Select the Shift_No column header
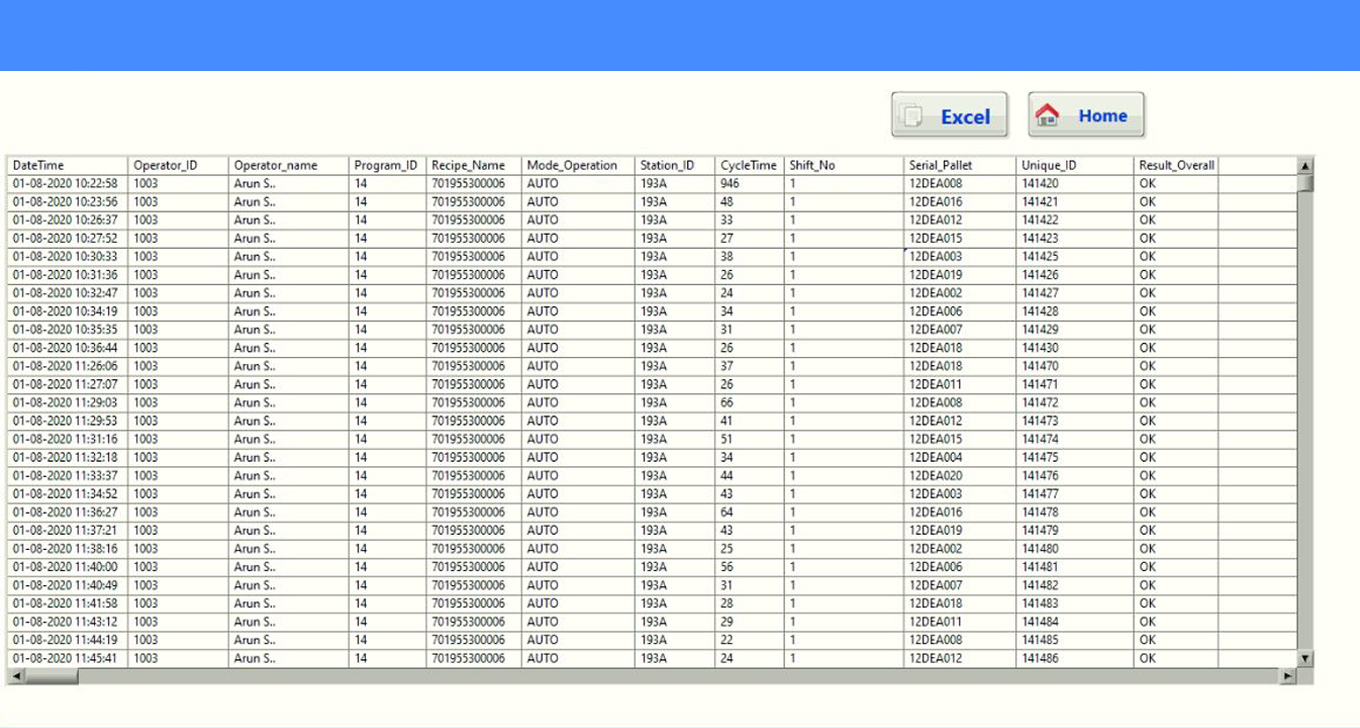The height and width of the screenshot is (728, 1360). pos(843,165)
